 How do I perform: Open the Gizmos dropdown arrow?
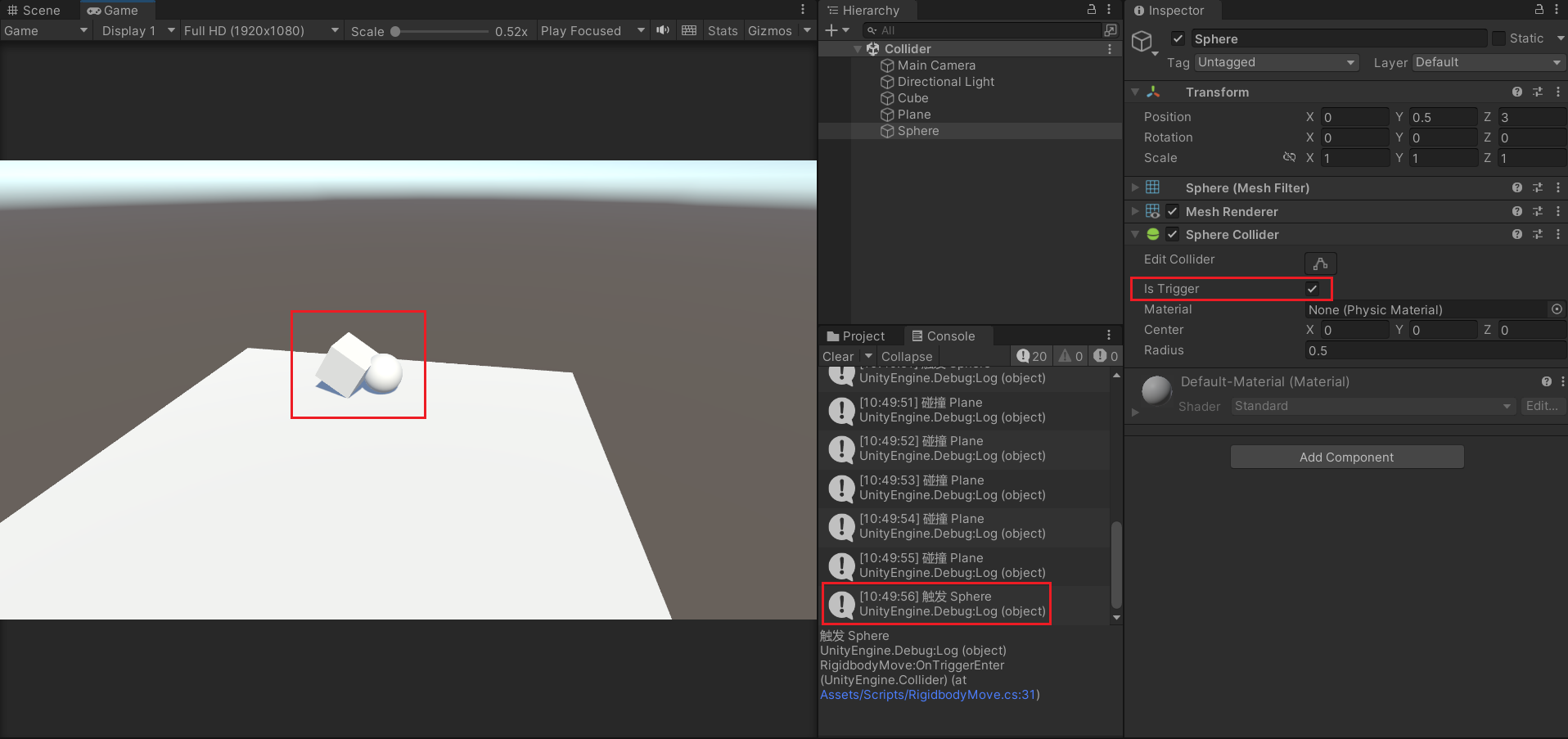click(807, 30)
